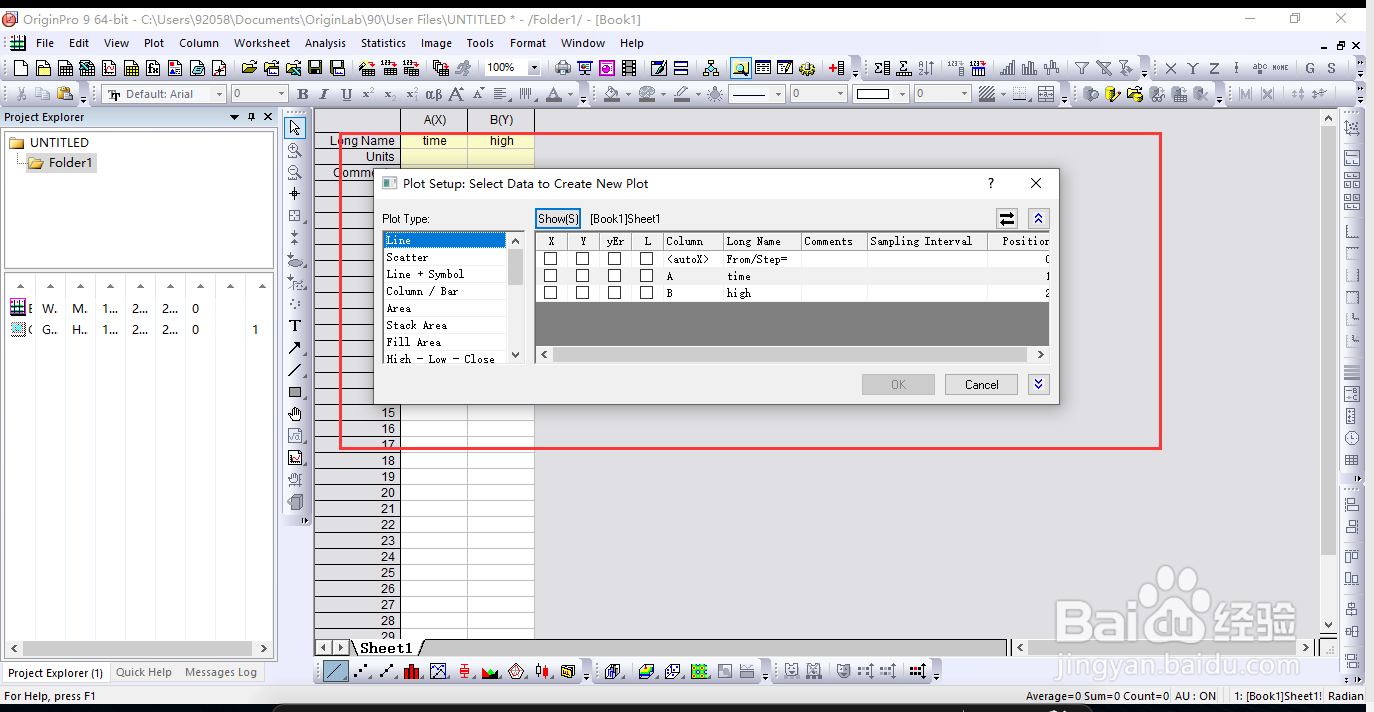
Task: Select Column / Bar plot type
Action: pos(445,291)
